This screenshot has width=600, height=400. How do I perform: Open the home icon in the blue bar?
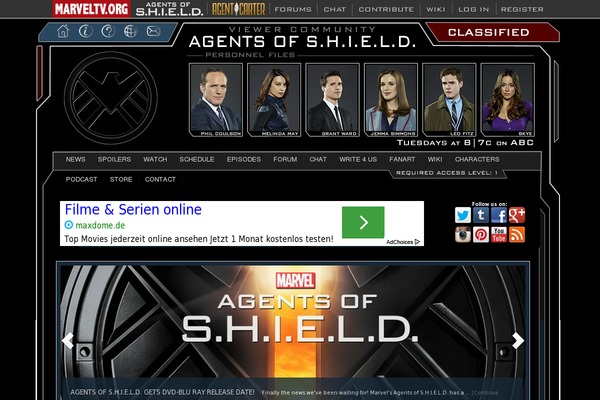coord(63,31)
